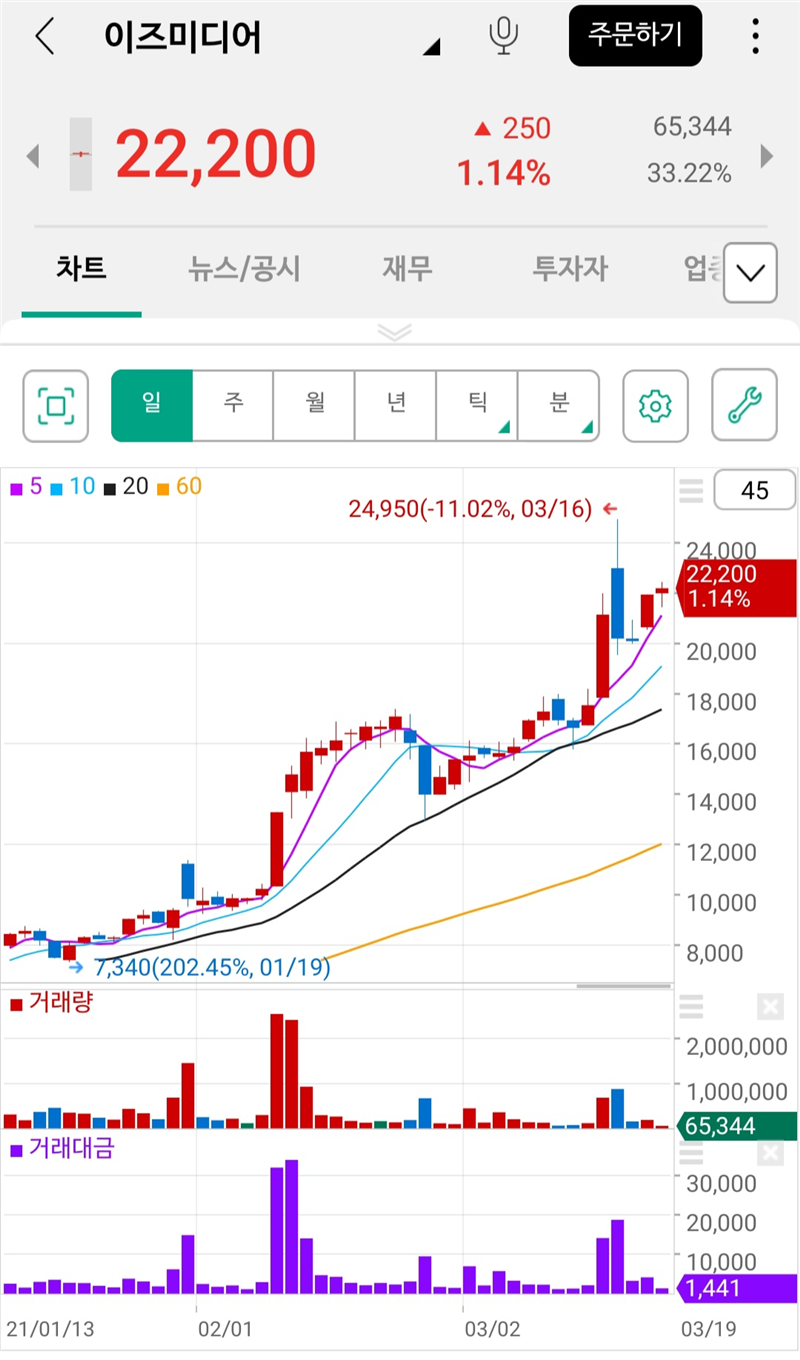Close the 거래대금 panel
800x1360 pixels.
pos(770,1153)
